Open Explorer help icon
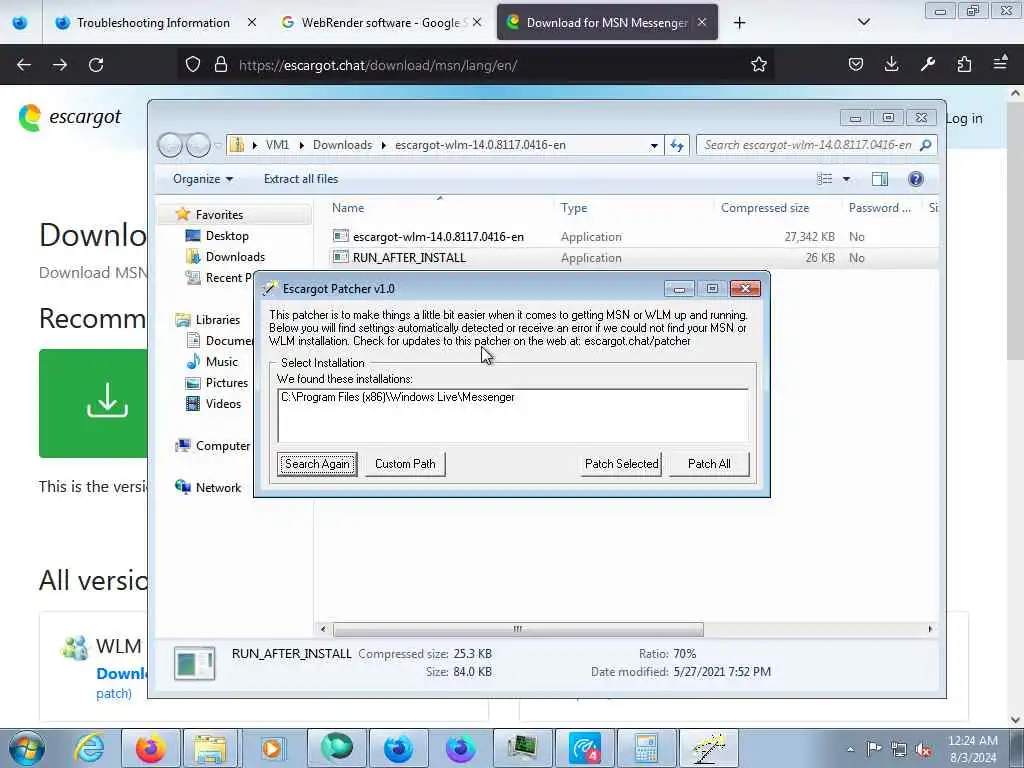1024x768 pixels. 916,179
